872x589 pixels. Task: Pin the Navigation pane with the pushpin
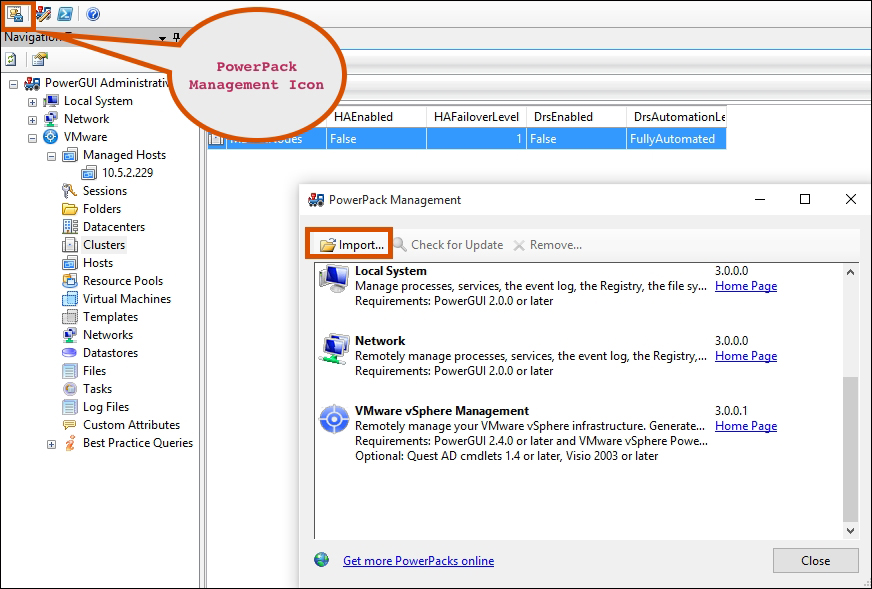(176, 38)
